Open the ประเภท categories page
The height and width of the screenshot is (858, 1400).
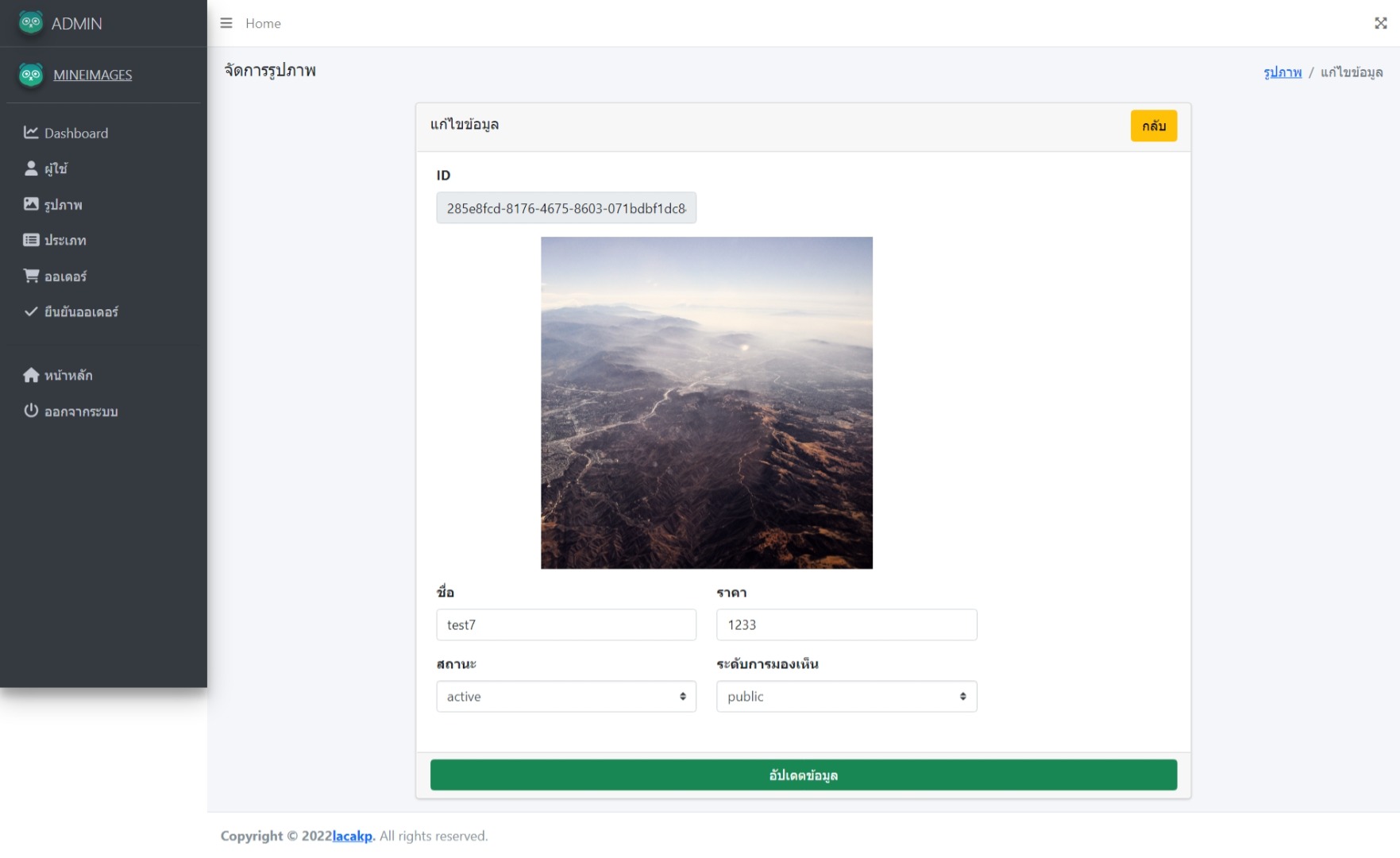point(103,240)
